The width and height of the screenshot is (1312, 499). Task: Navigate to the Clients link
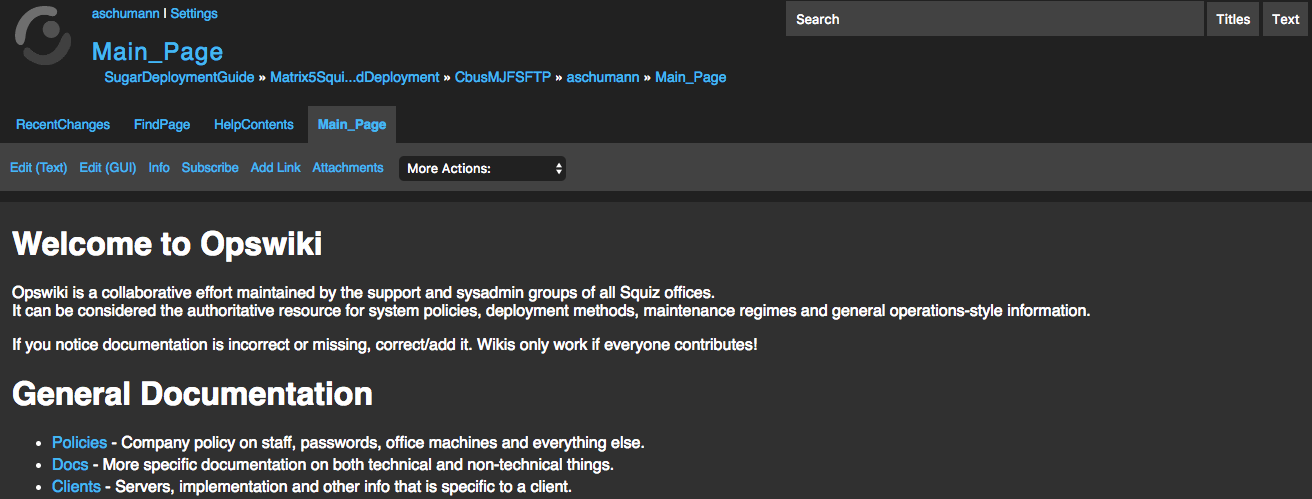pyautogui.click(x=76, y=487)
